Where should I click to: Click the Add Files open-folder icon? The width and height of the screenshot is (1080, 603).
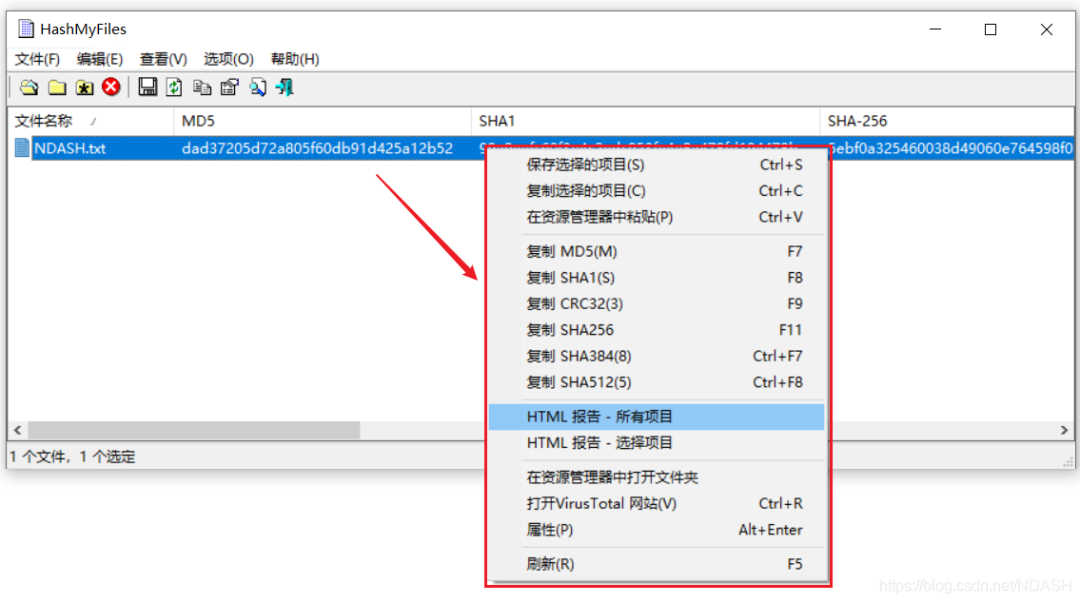[x=29, y=88]
